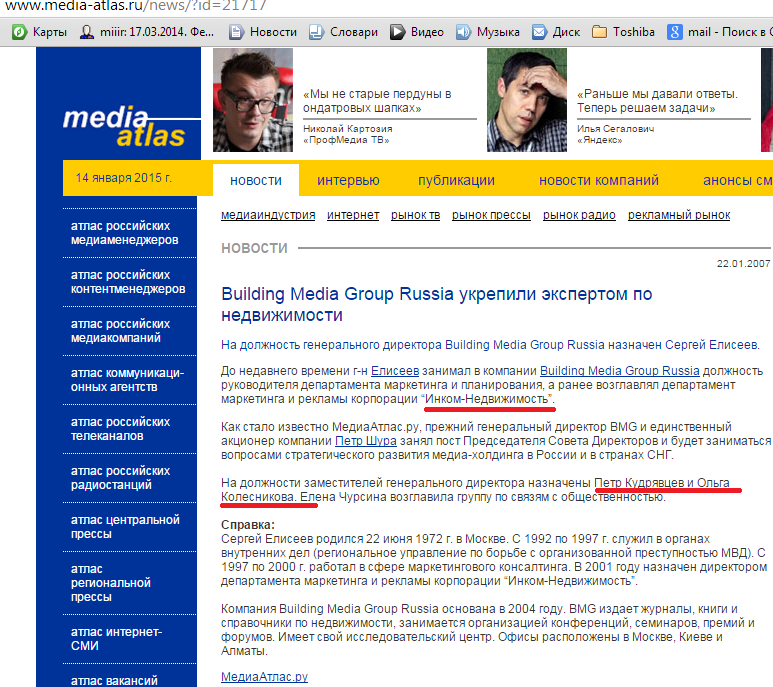Read the «Раньше мы давали ответы» quote
Screen dimensions: 773x687
click(658, 101)
